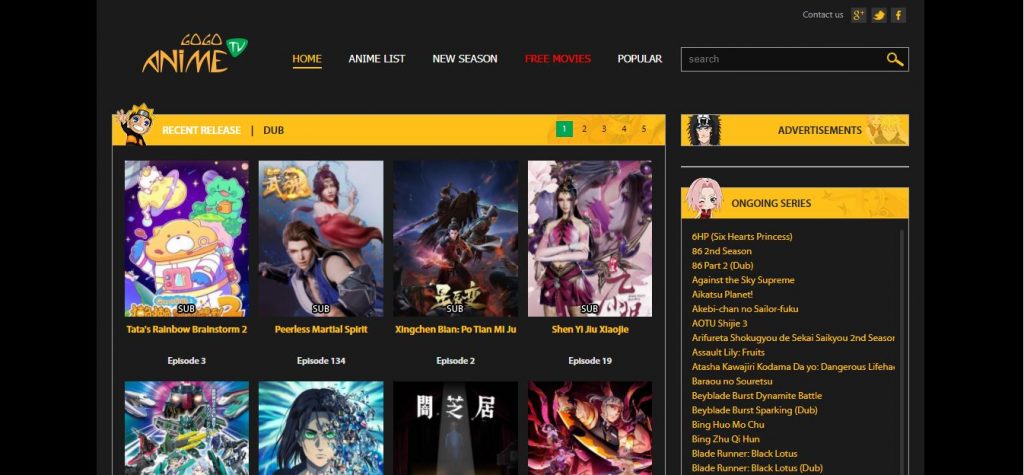Click the Shen Yi Jiu Xiaojie title

pos(590,329)
